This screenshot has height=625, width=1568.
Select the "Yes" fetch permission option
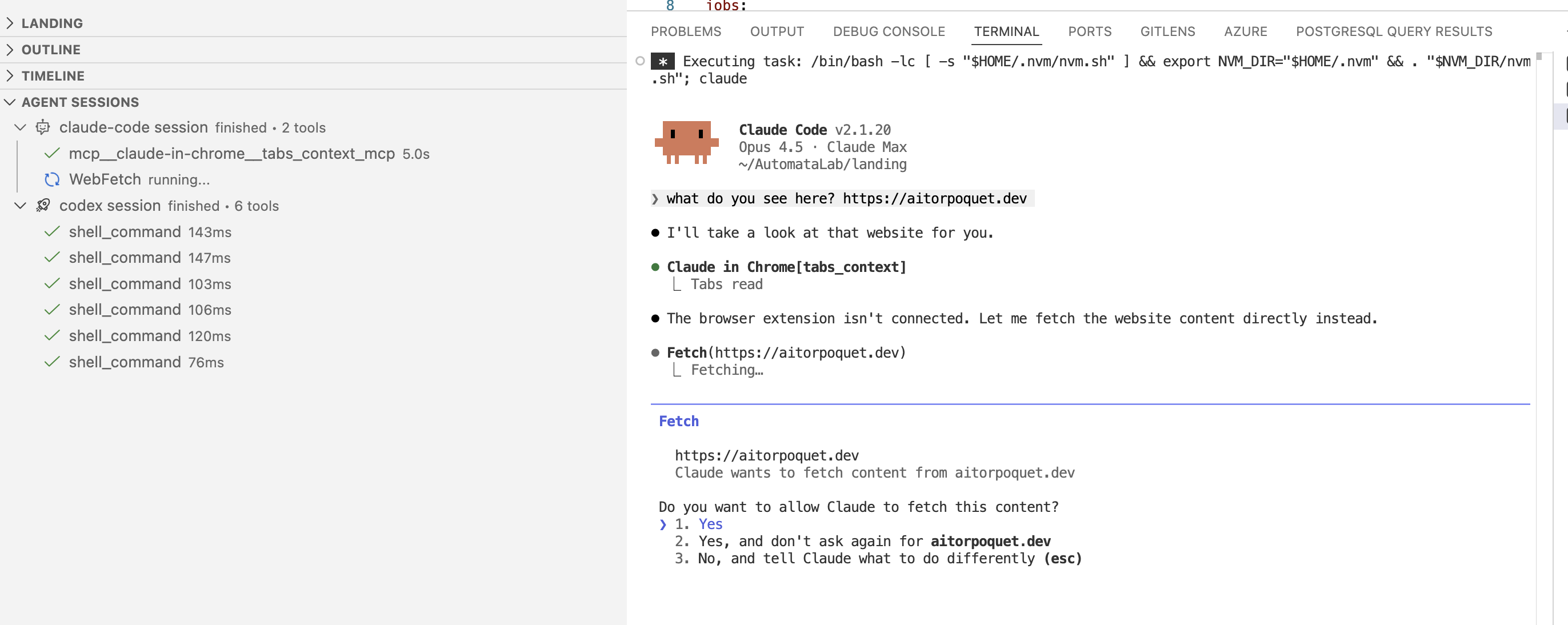click(710, 524)
